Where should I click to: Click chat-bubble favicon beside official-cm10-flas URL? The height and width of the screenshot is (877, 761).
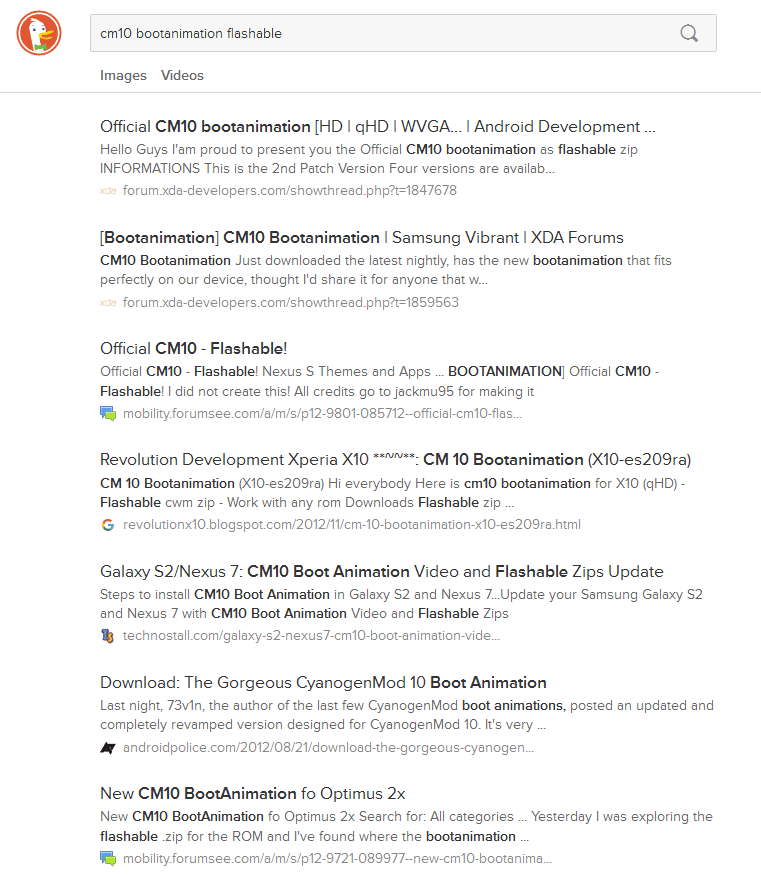pos(108,413)
